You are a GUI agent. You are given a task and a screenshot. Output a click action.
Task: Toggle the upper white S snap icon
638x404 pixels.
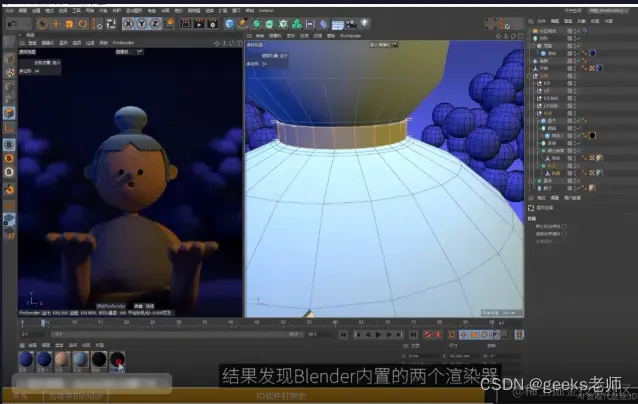pos(9,145)
